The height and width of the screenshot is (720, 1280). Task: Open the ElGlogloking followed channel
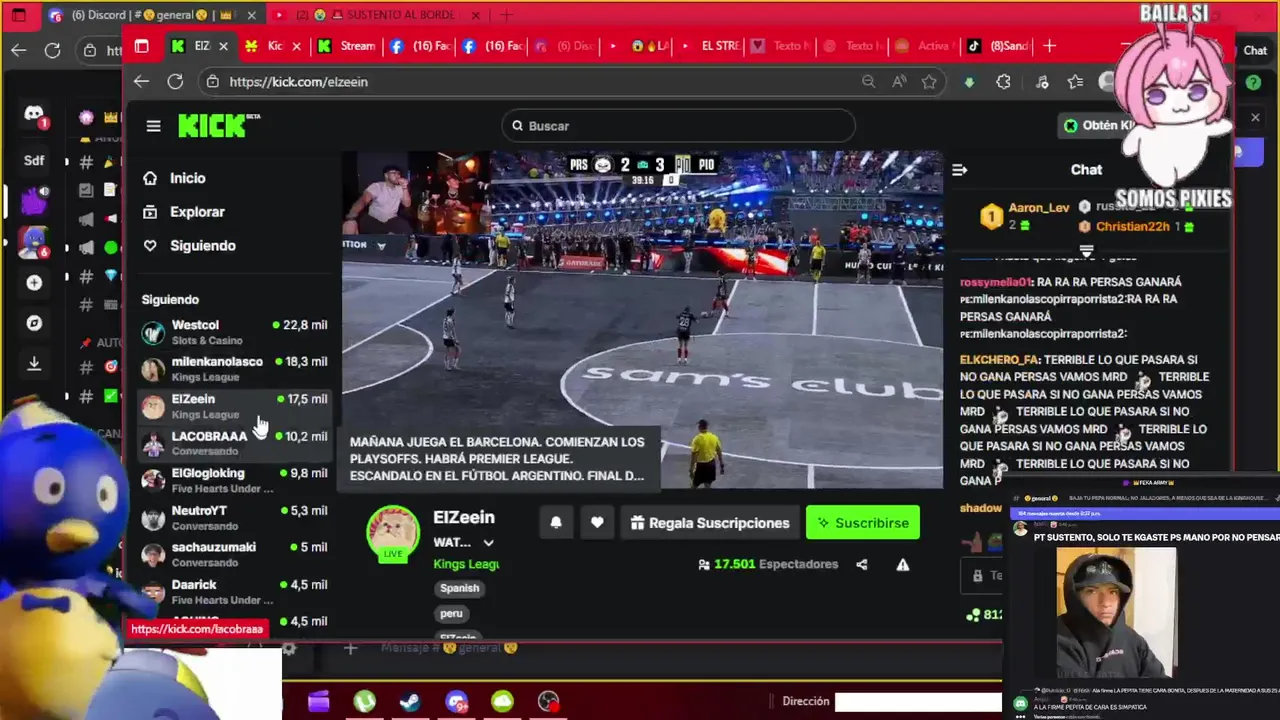(235, 480)
